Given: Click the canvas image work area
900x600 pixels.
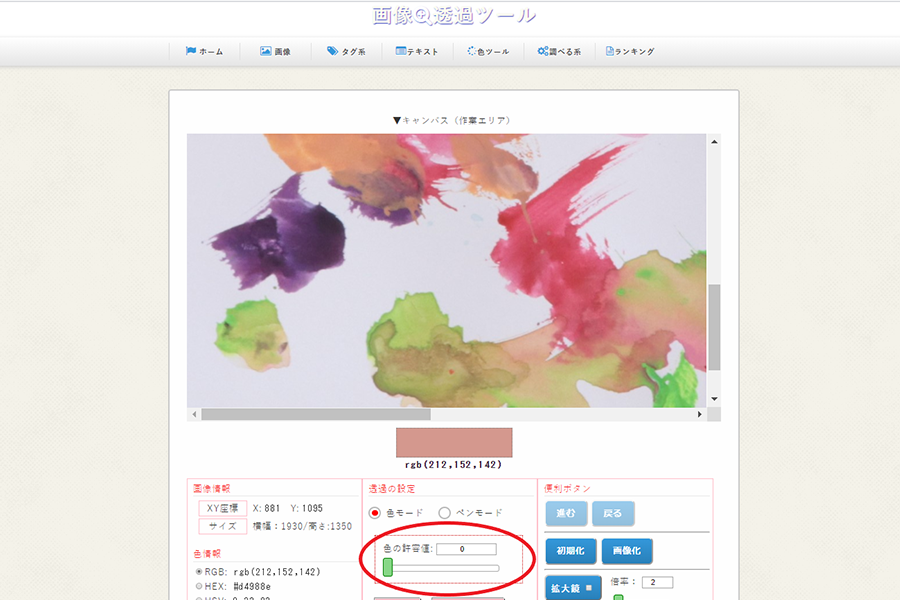Looking at the screenshot, I should pyautogui.click(x=447, y=270).
